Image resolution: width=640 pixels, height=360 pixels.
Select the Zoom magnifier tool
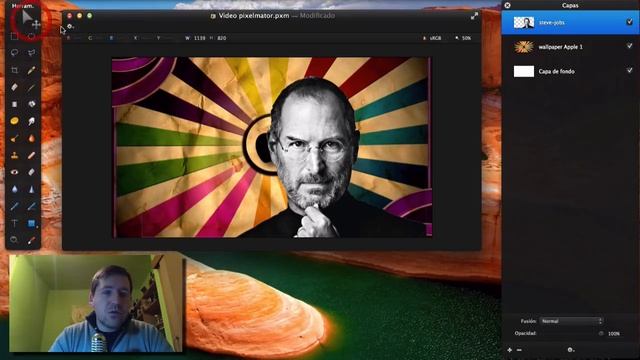coord(14,240)
